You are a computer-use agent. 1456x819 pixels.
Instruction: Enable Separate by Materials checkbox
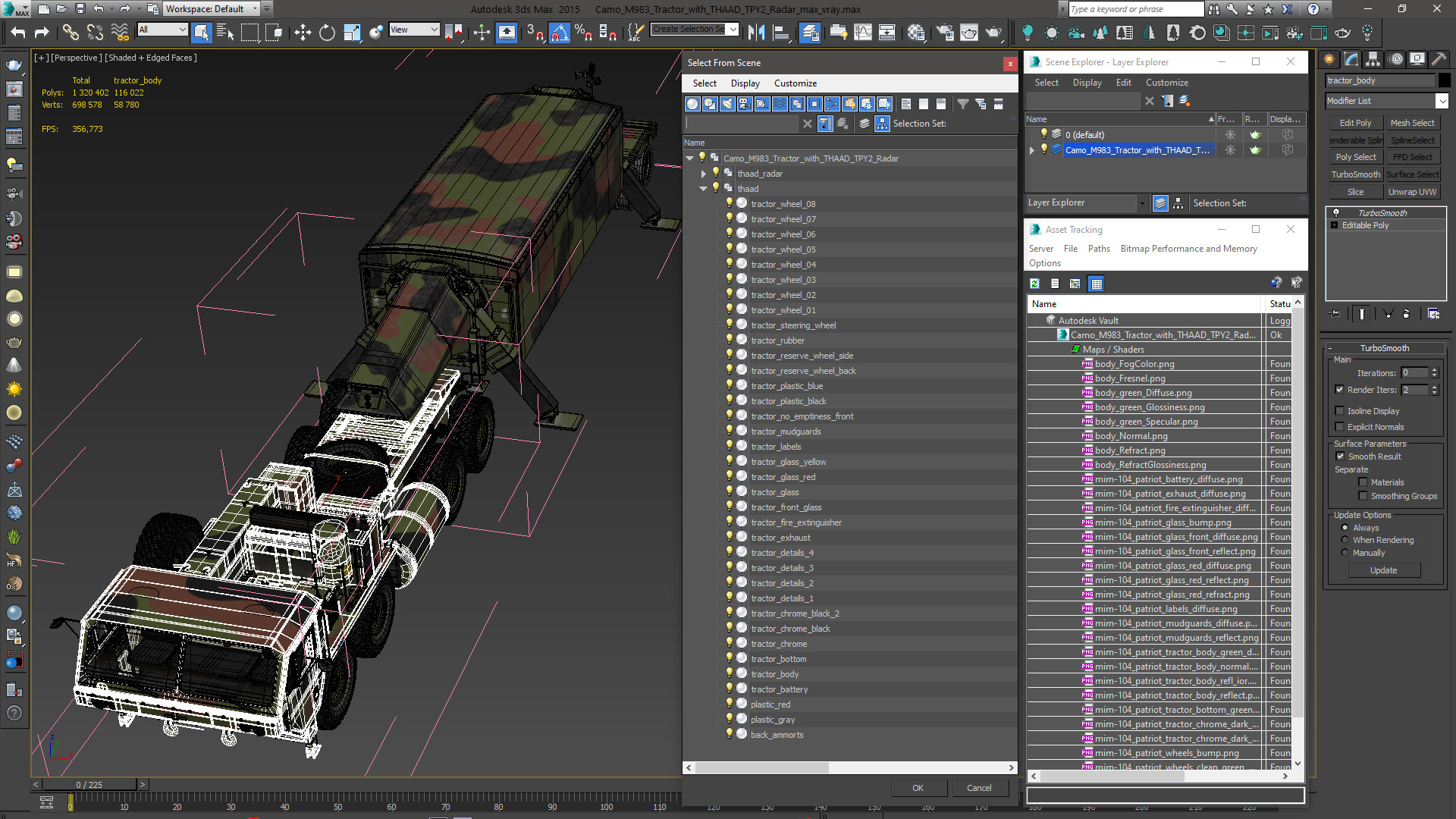pos(1363,482)
